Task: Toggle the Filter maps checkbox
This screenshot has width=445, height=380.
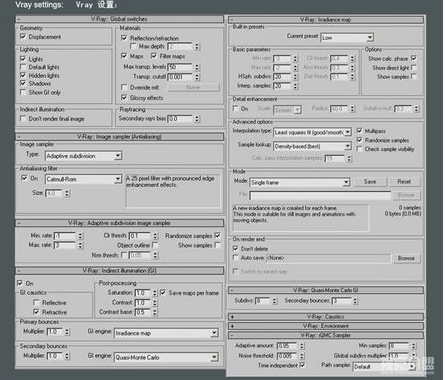Action: point(154,56)
